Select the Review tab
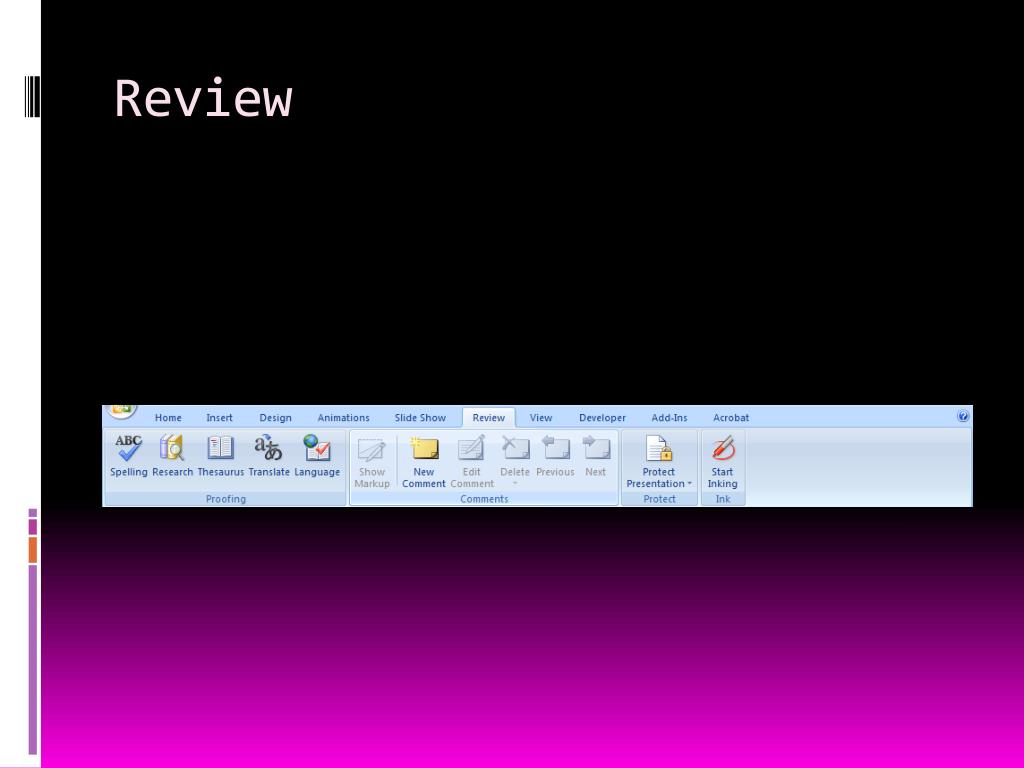 (488, 418)
